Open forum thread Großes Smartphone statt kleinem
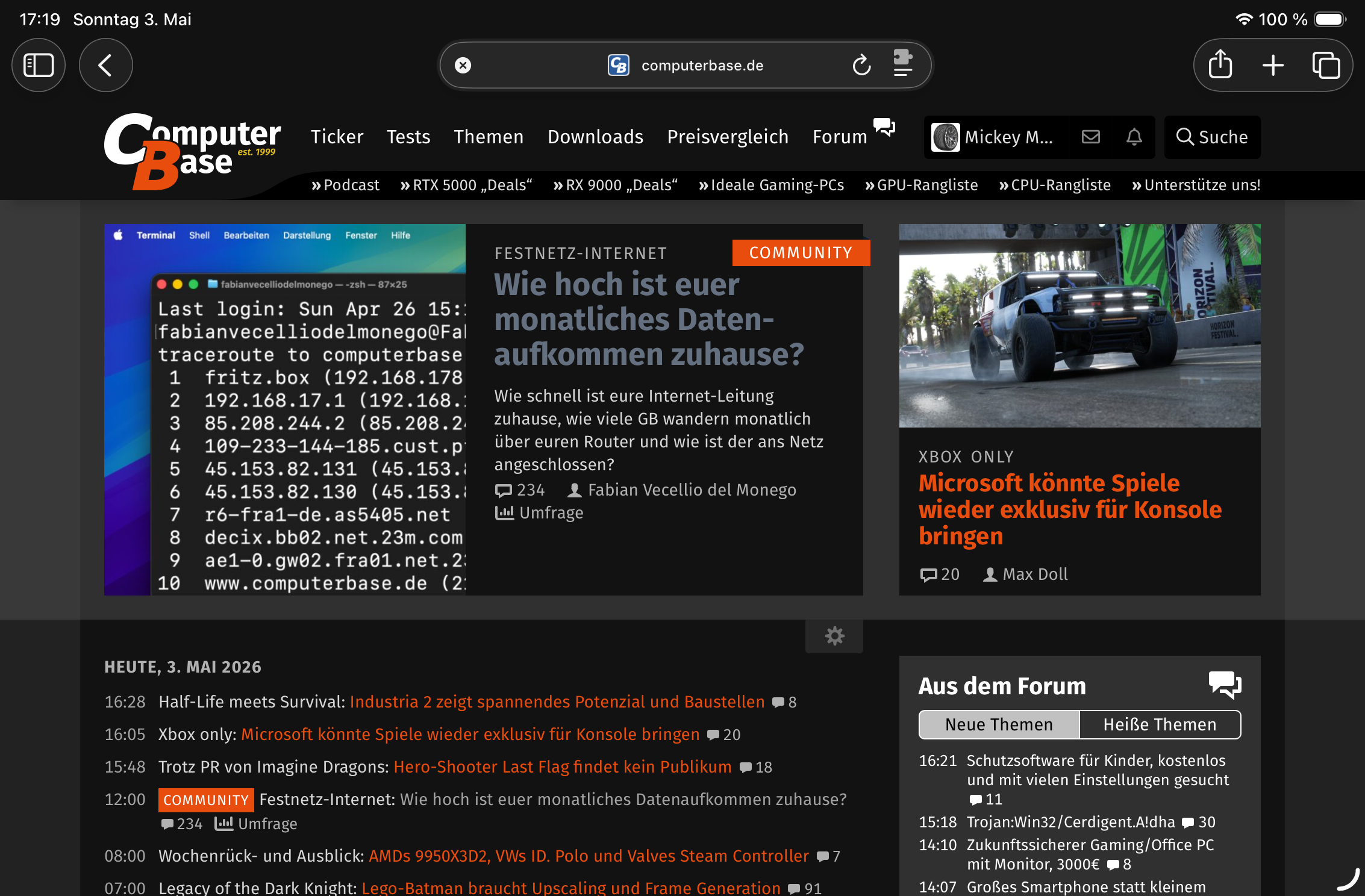 (1086, 888)
